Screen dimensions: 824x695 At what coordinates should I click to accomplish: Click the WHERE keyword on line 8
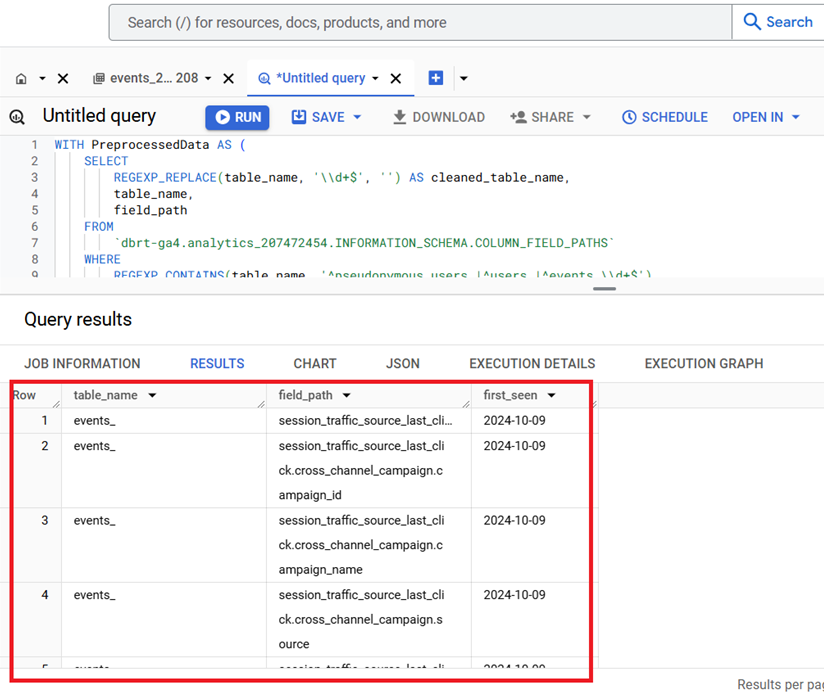tap(102, 260)
